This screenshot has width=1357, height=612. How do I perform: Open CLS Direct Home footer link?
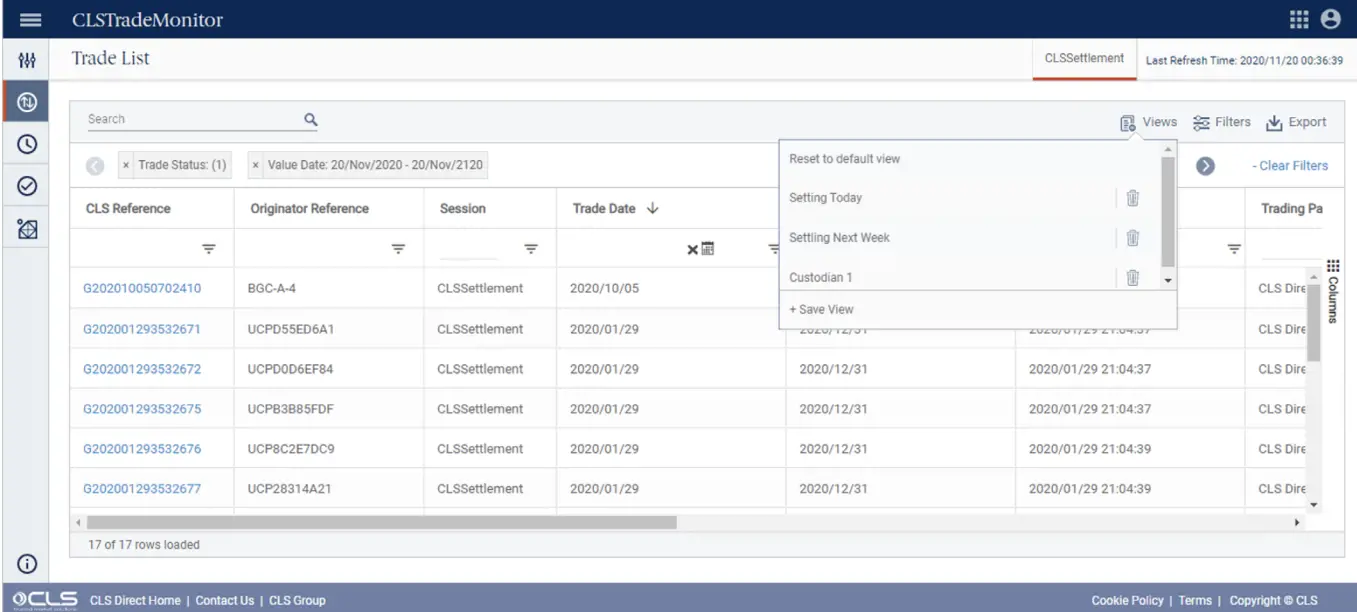point(135,601)
